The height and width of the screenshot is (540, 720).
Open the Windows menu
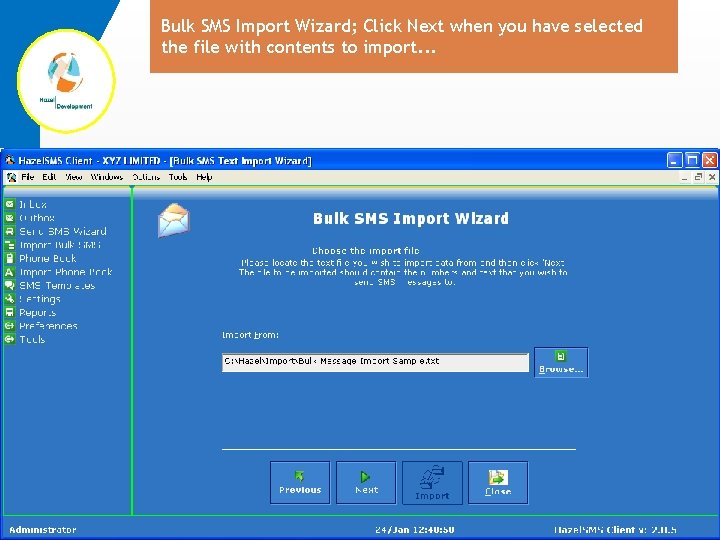107,177
